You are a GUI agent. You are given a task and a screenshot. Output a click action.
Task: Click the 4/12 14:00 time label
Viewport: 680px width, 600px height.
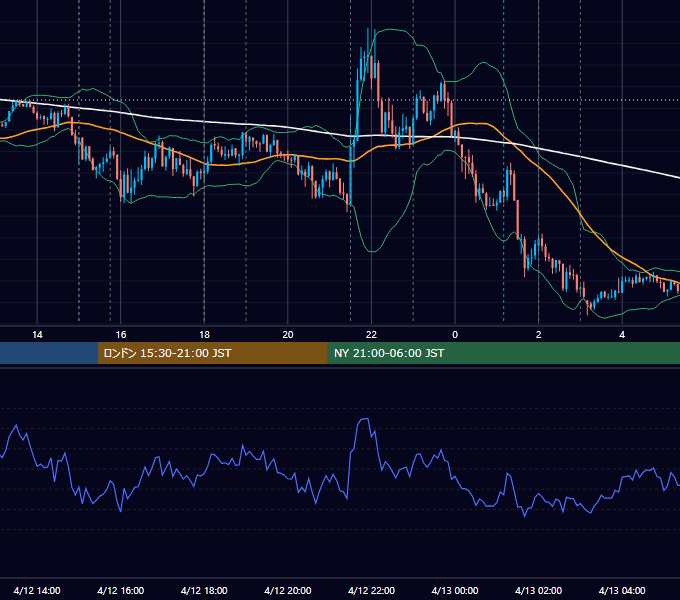pyautogui.click(x=37, y=590)
